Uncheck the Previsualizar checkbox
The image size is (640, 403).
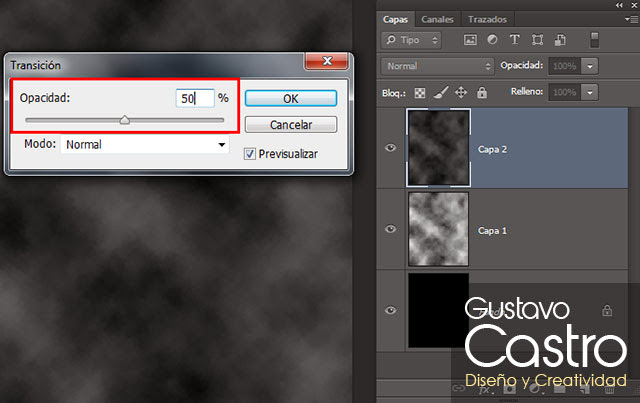tap(251, 153)
